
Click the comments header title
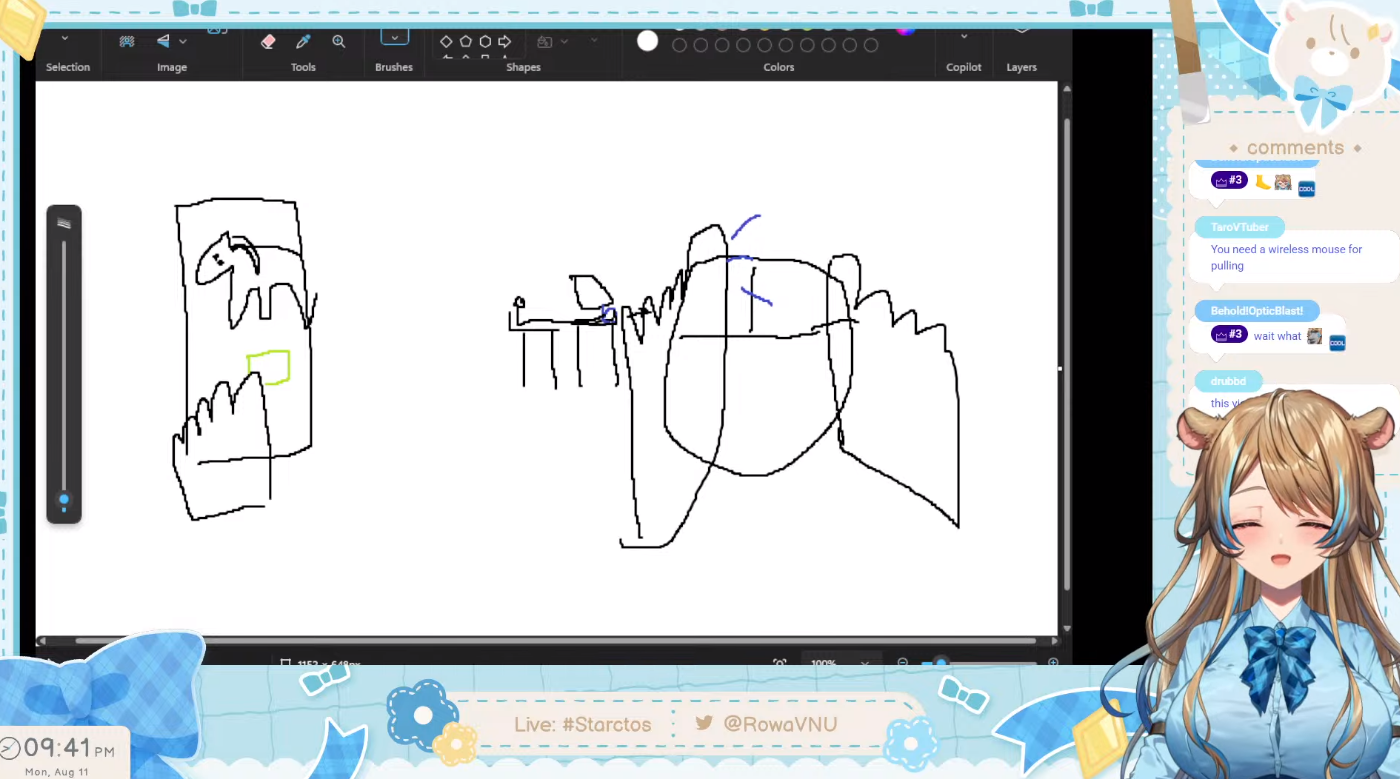pyautogui.click(x=1295, y=148)
